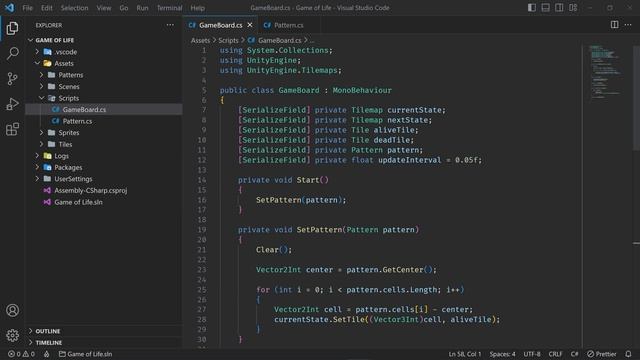This screenshot has width=640, height=360.
Task: Change UTF-8 file encoding
Action: point(532,354)
